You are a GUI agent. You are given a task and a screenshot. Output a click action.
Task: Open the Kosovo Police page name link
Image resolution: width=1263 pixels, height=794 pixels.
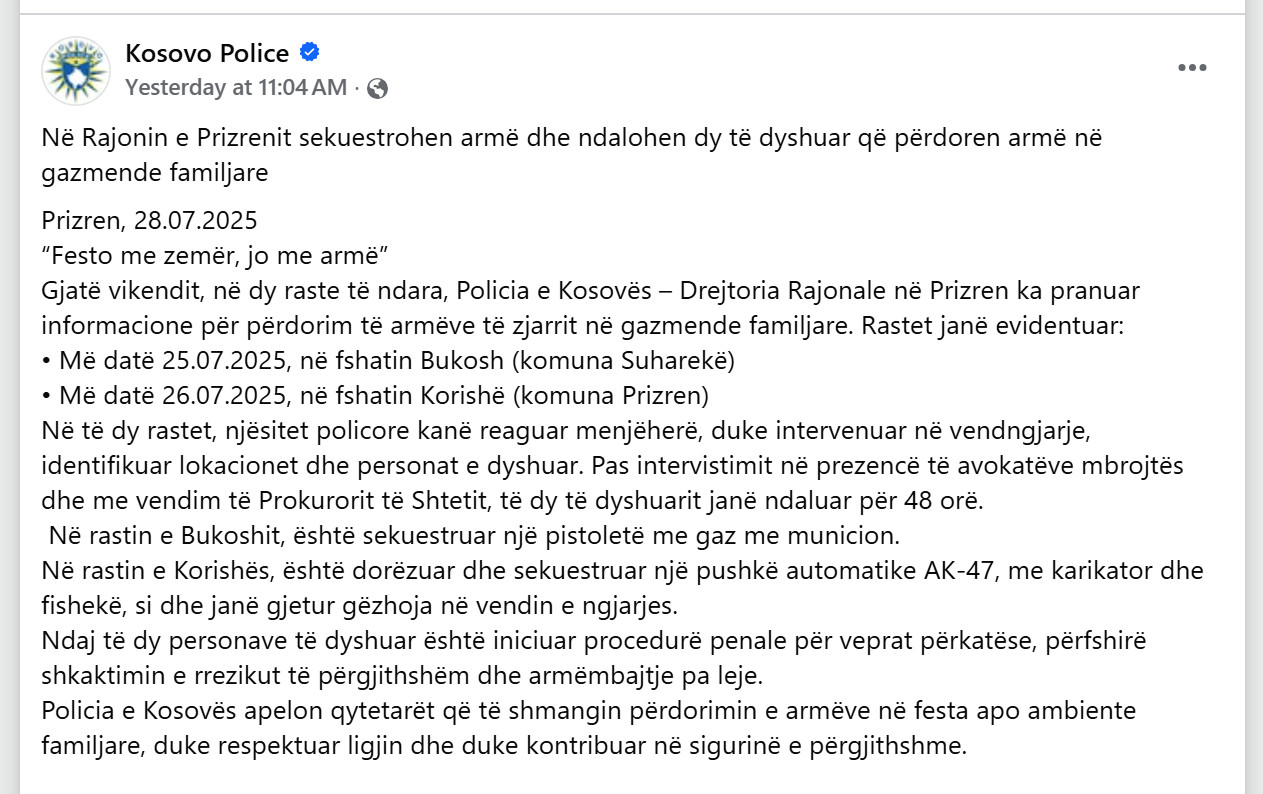pos(207,53)
